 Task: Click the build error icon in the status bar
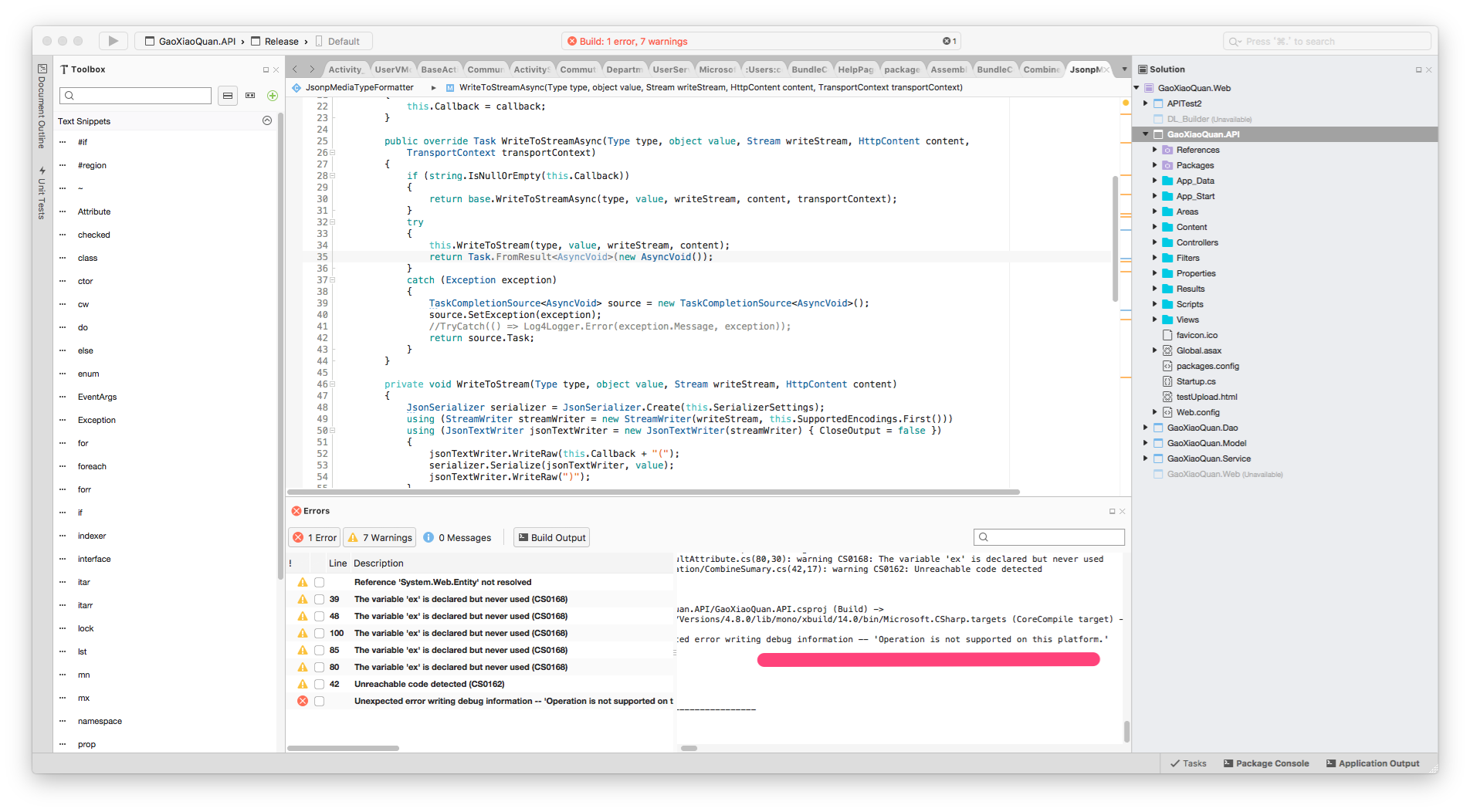(572, 42)
